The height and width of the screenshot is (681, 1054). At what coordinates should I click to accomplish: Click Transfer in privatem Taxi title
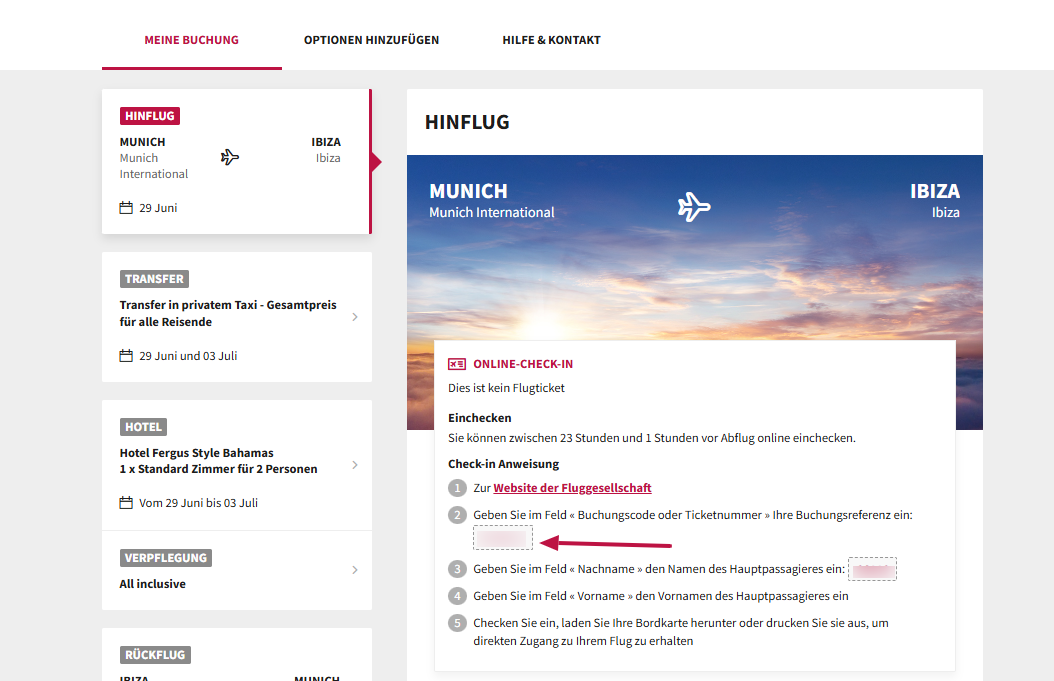228,313
